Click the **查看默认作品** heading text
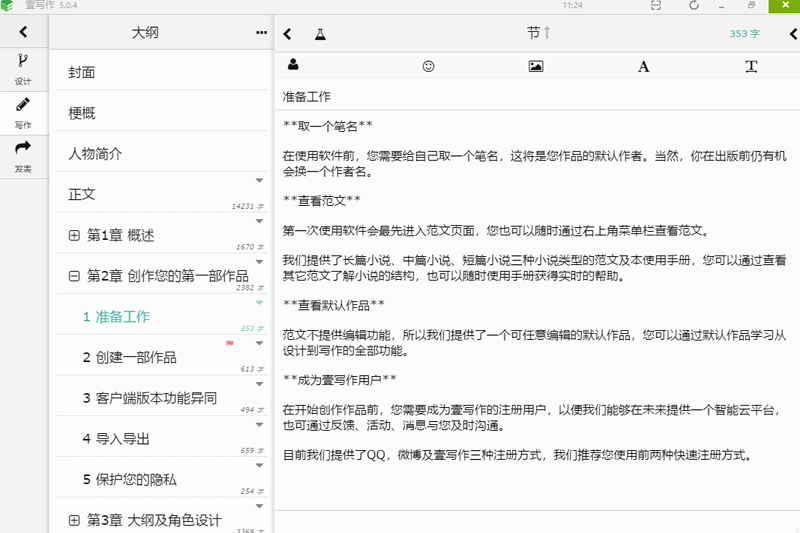This screenshot has width=800, height=533. coord(334,306)
